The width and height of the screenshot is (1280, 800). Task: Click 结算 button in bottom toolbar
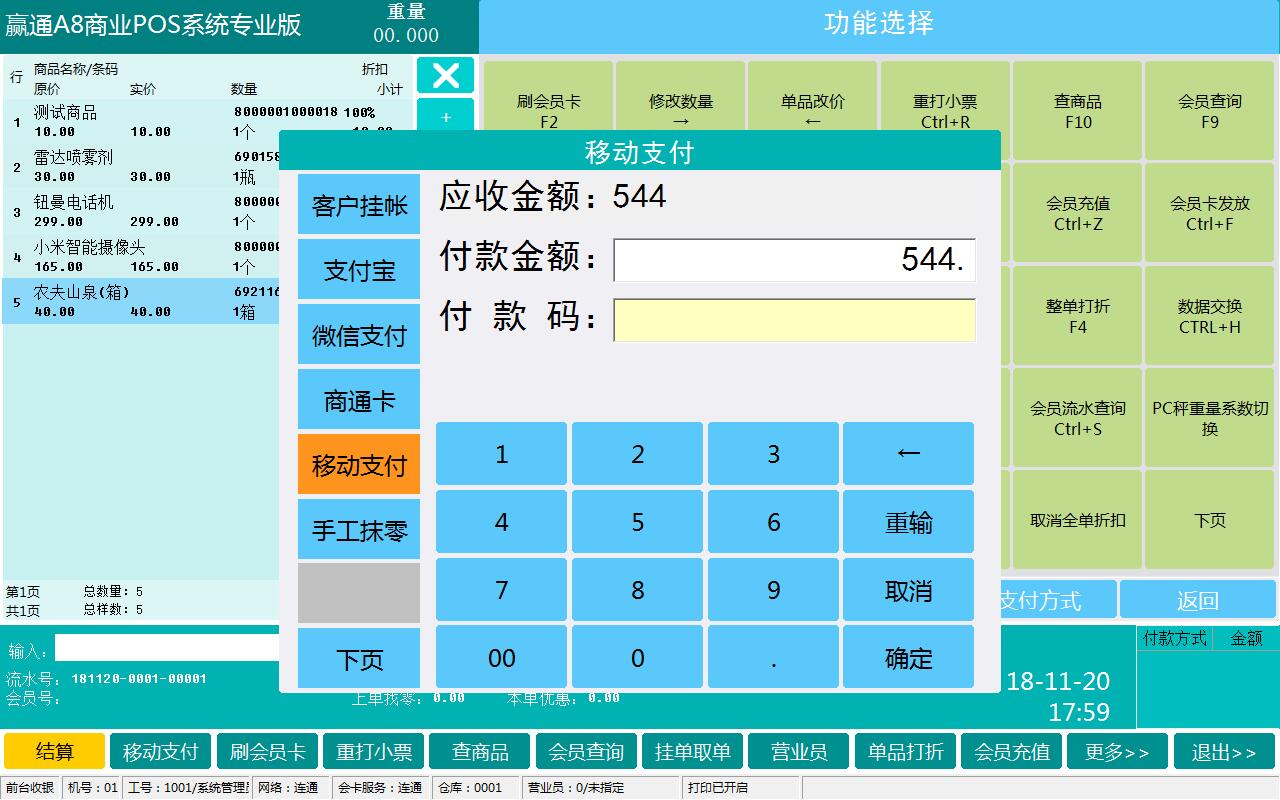point(55,752)
